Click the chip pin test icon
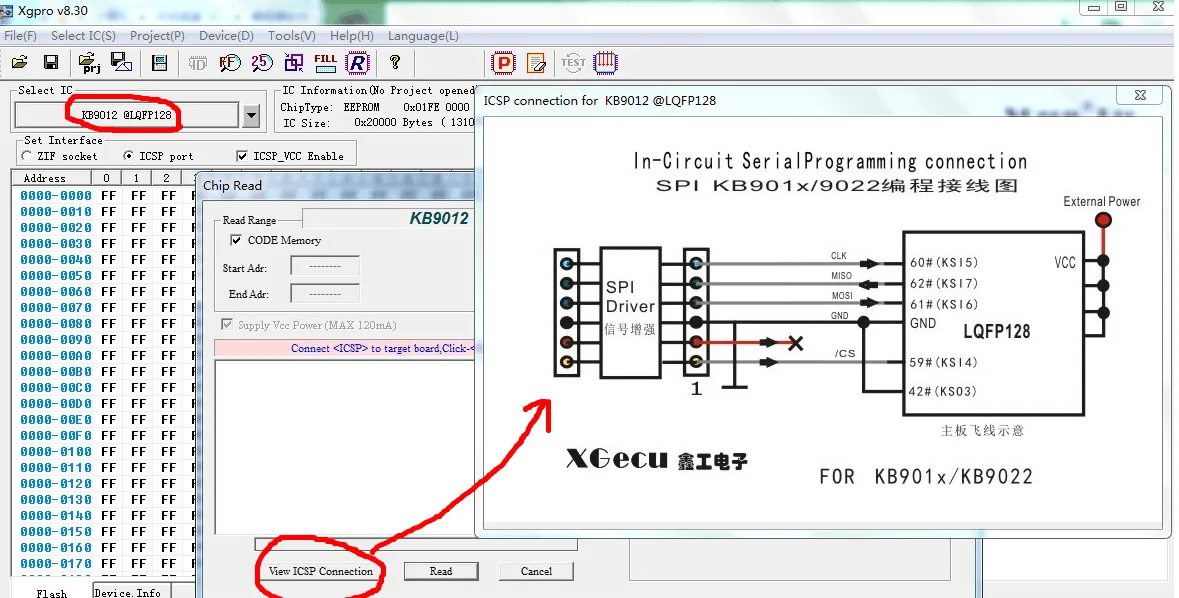 (x=605, y=62)
